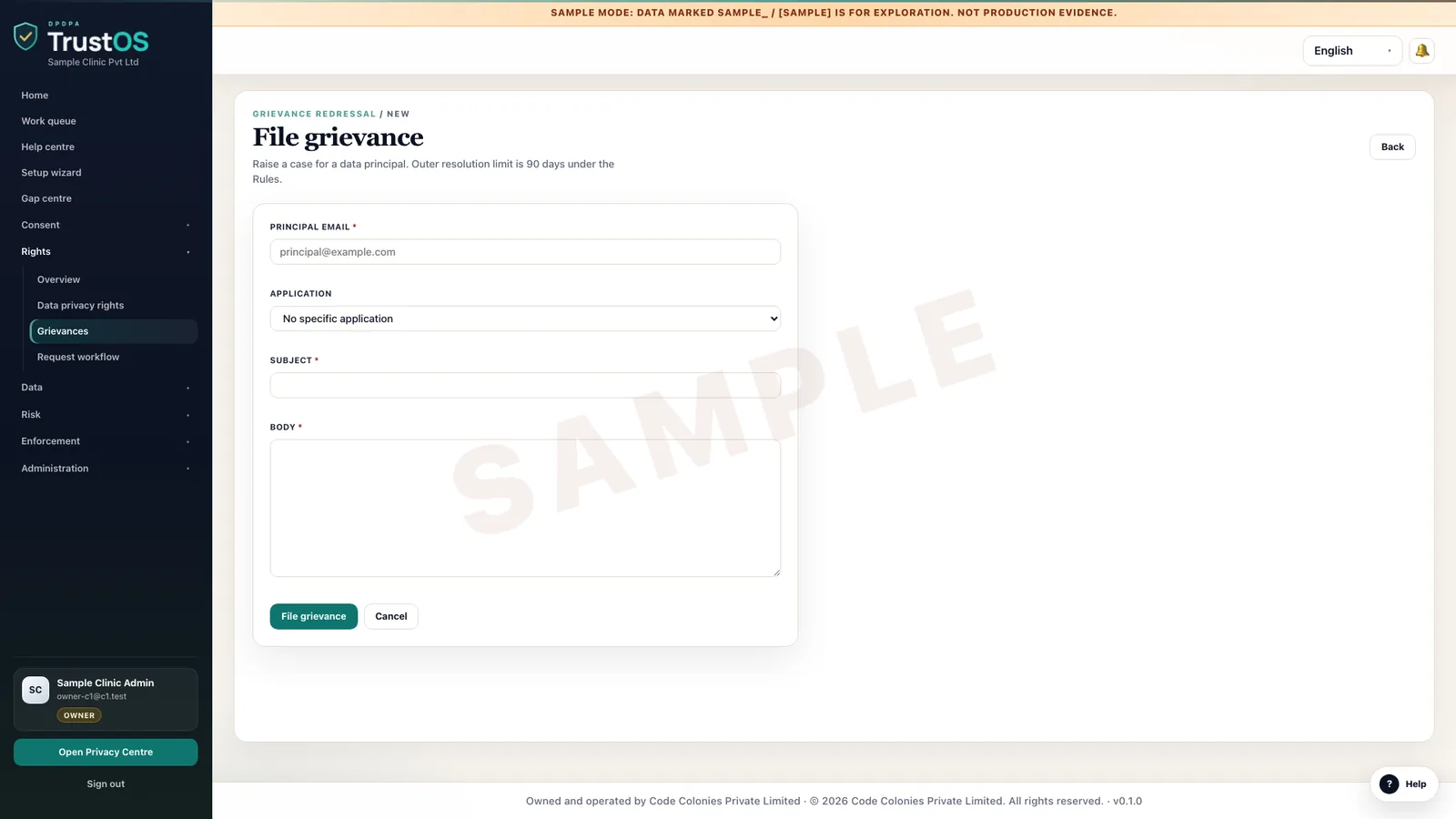Expand the Risk menu section
The height and width of the screenshot is (819, 1456).
pos(106,415)
